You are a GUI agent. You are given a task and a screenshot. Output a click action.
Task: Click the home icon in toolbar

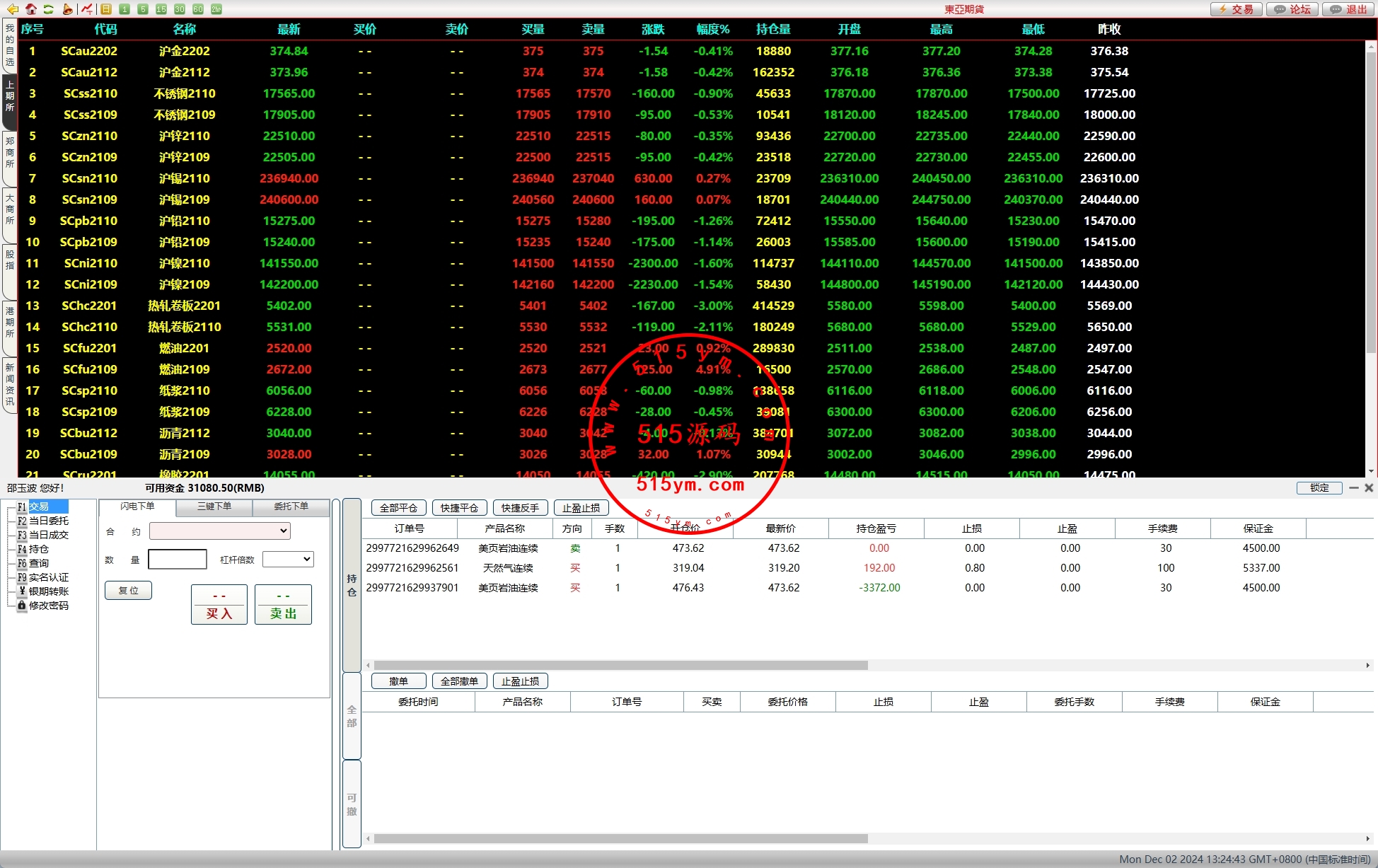coord(30,9)
